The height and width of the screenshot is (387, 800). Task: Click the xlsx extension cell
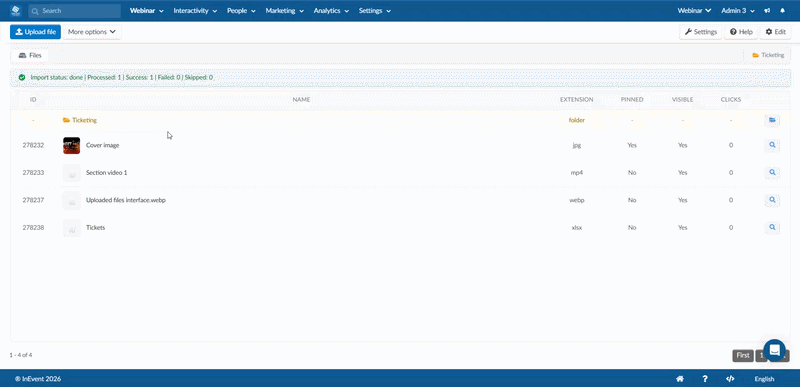pyautogui.click(x=577, y=228)
